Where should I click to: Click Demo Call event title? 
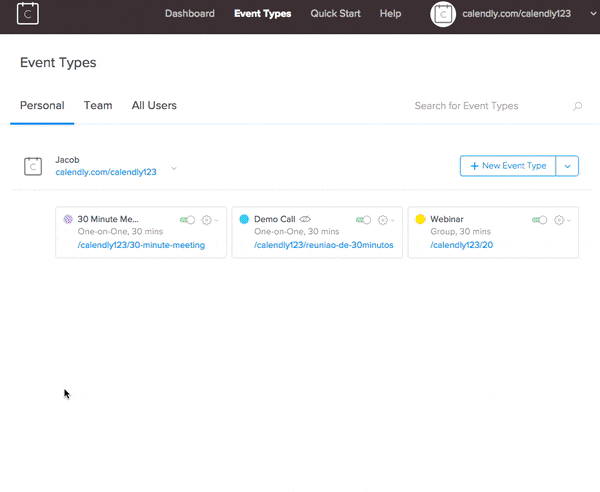coord(275,219)
